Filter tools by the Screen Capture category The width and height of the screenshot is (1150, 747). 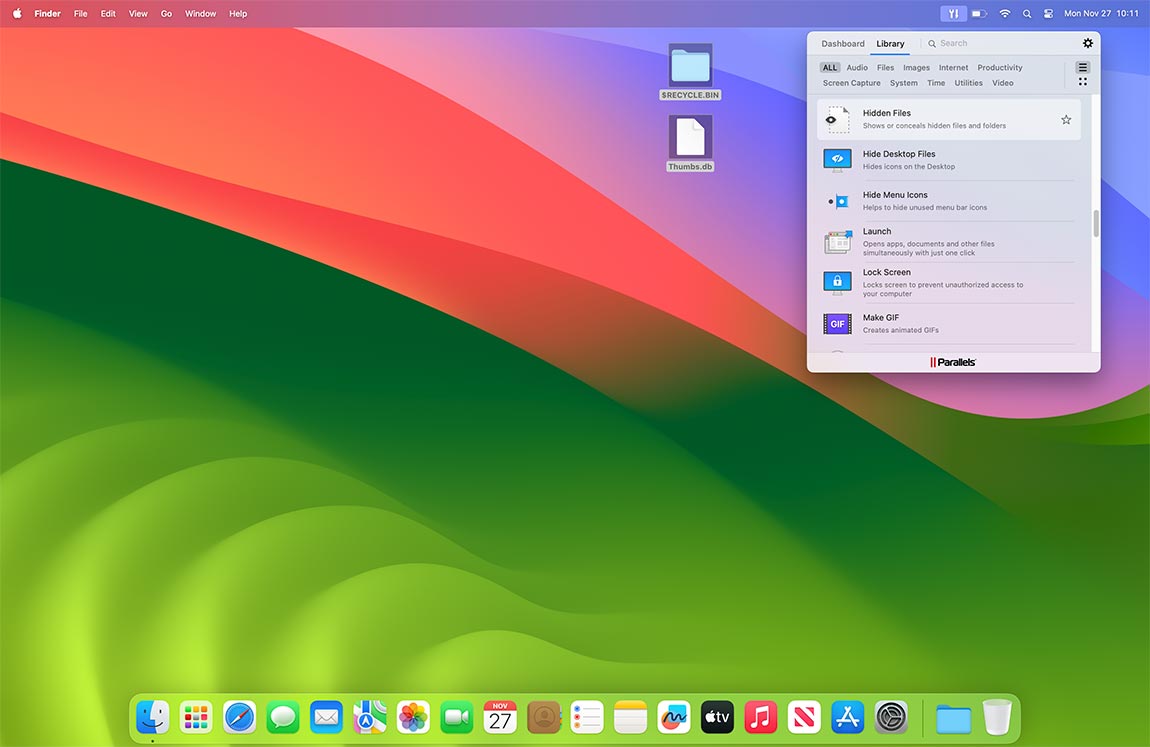[x=851, y=82]
